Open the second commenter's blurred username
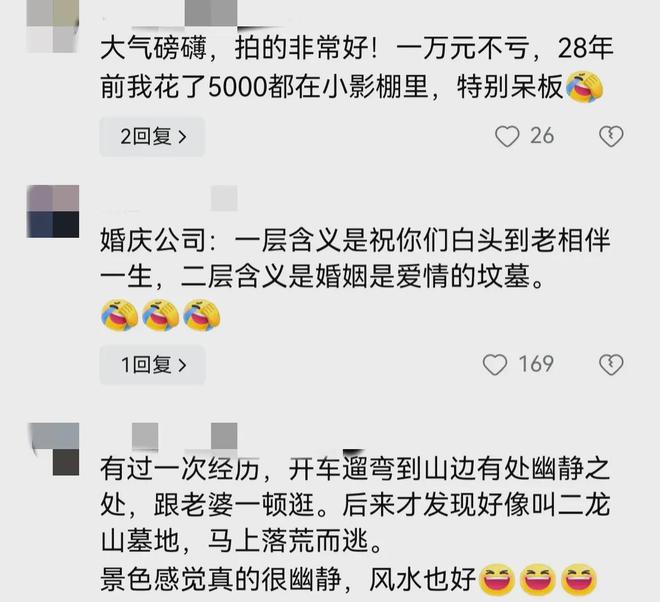Screen dimensions: 660x602 tap(168, 202)
